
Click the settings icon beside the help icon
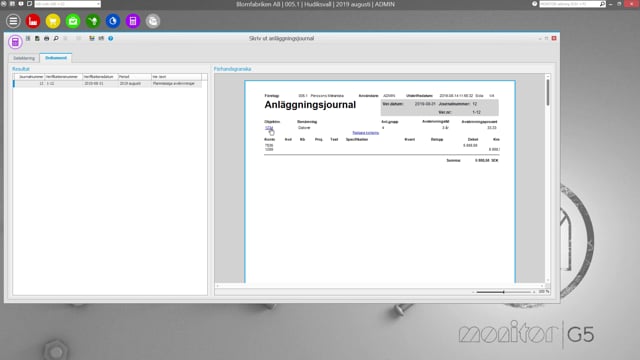pyautogui.click(x=101, y=38)
